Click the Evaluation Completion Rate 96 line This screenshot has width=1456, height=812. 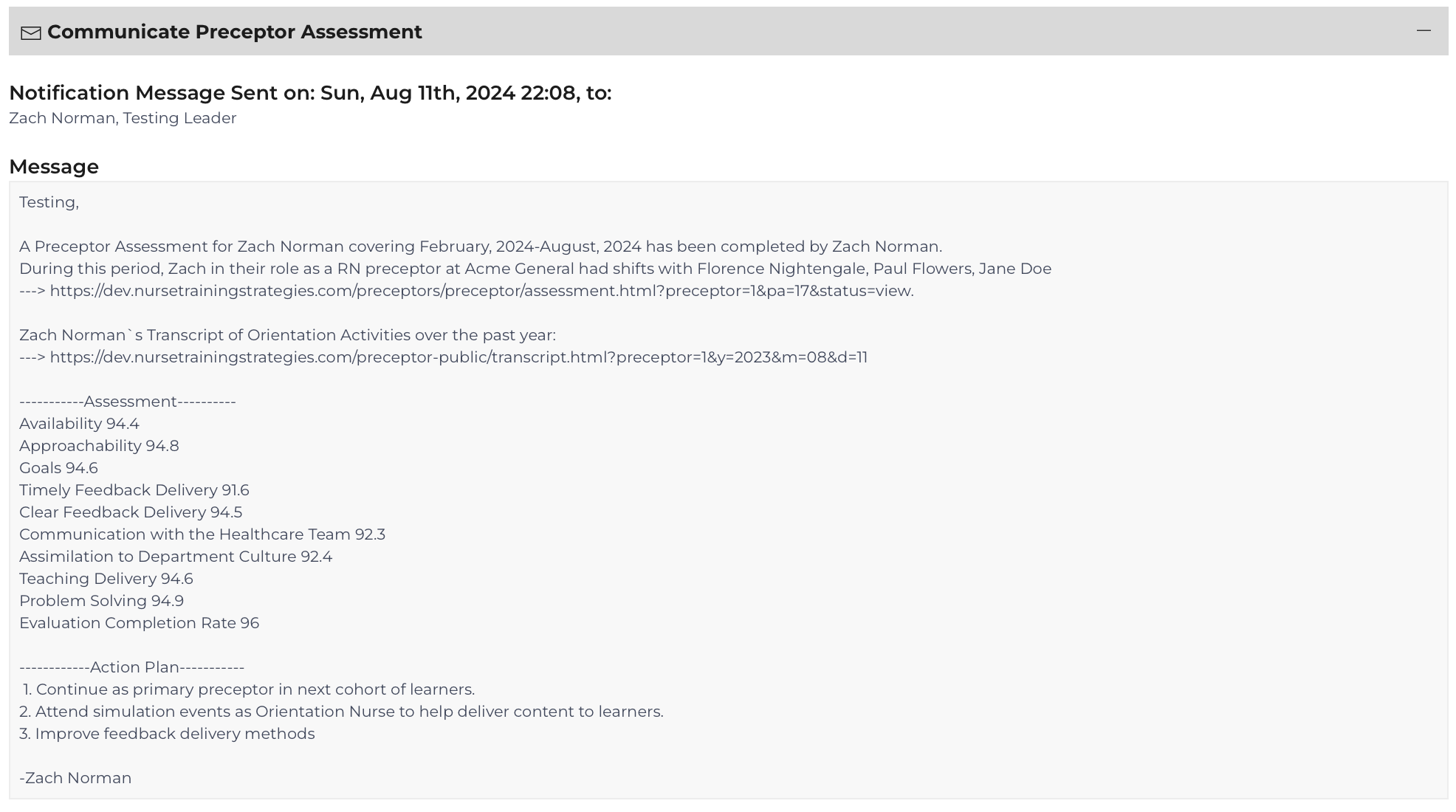(x=139, y=623)
